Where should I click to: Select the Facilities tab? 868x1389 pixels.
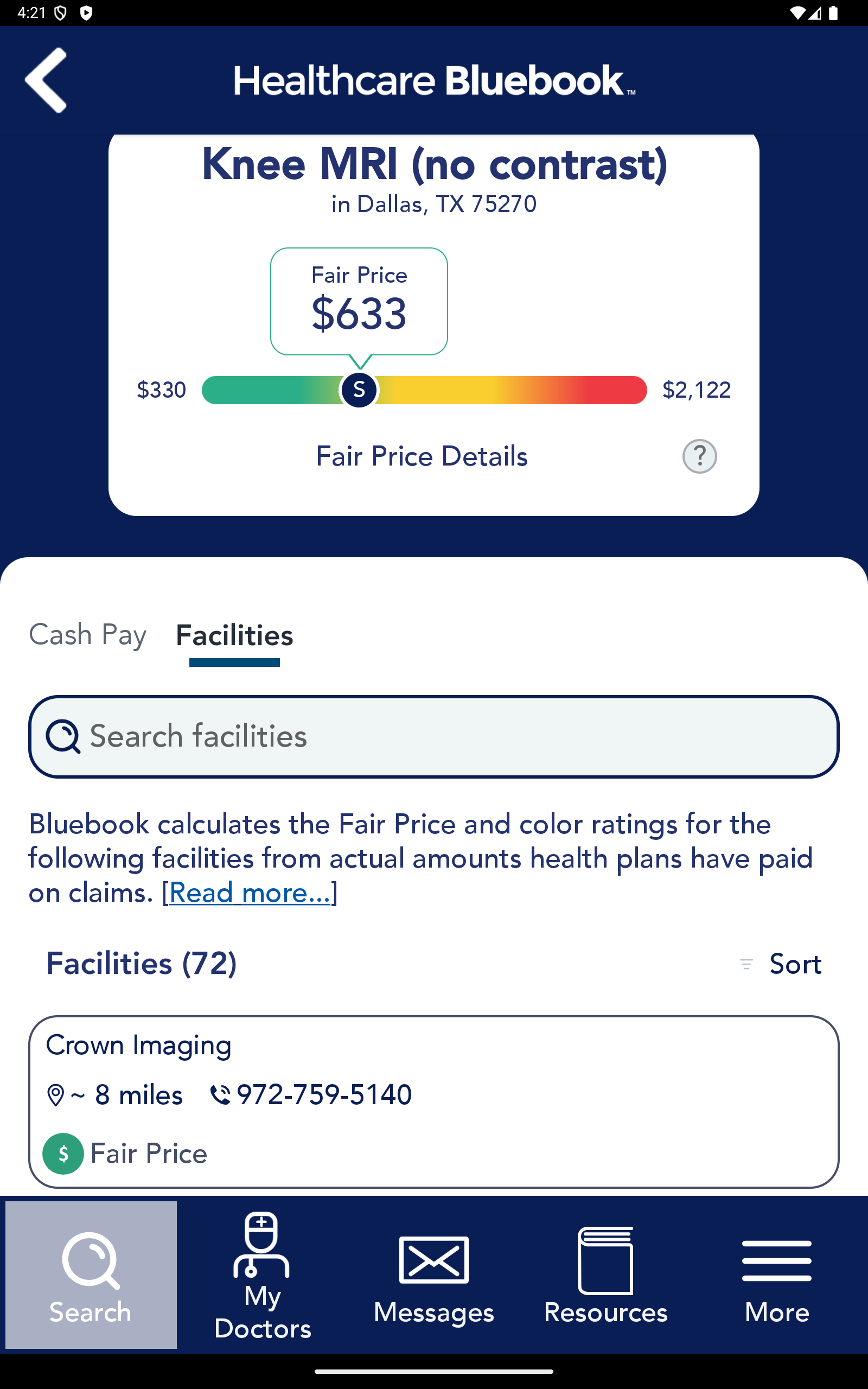coord(234,635)
